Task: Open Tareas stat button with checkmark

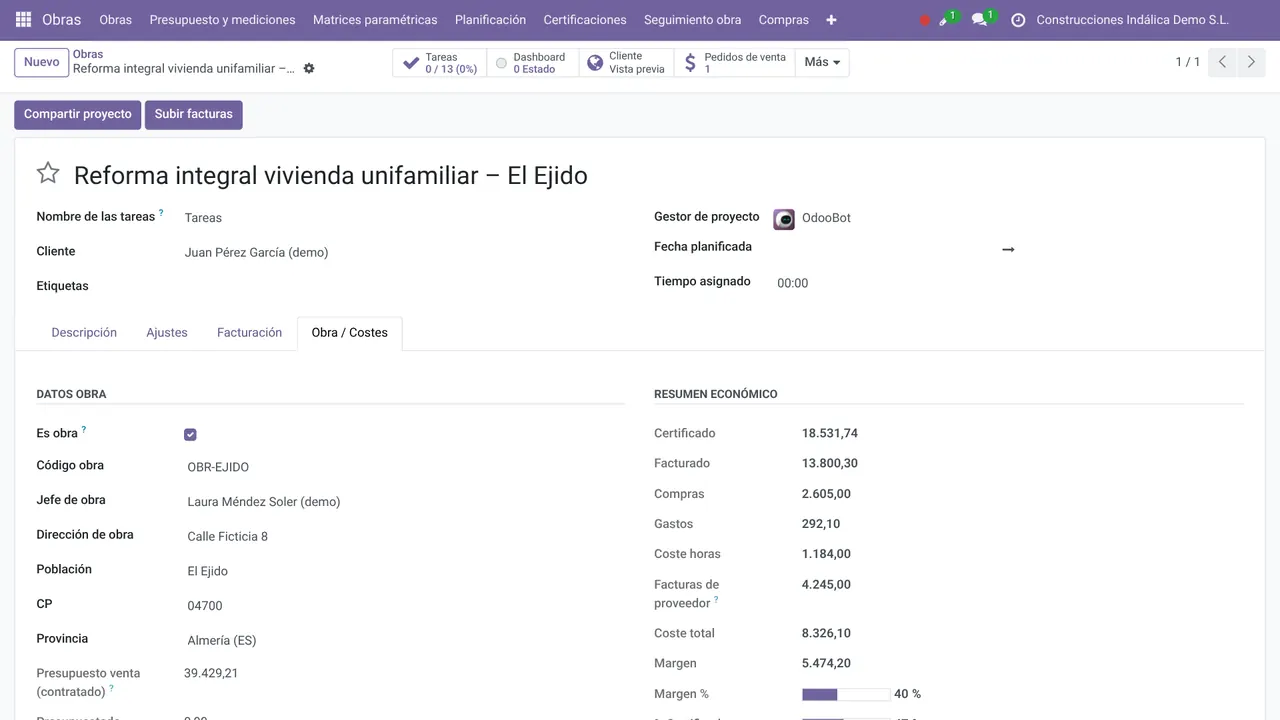Action: pos(439,63)
